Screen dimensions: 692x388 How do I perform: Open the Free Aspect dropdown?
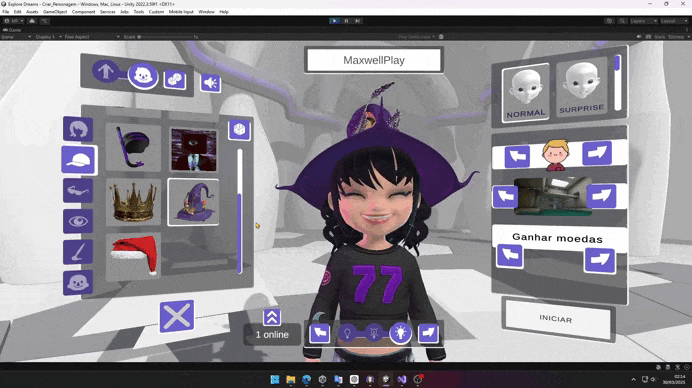click(92, 37)
